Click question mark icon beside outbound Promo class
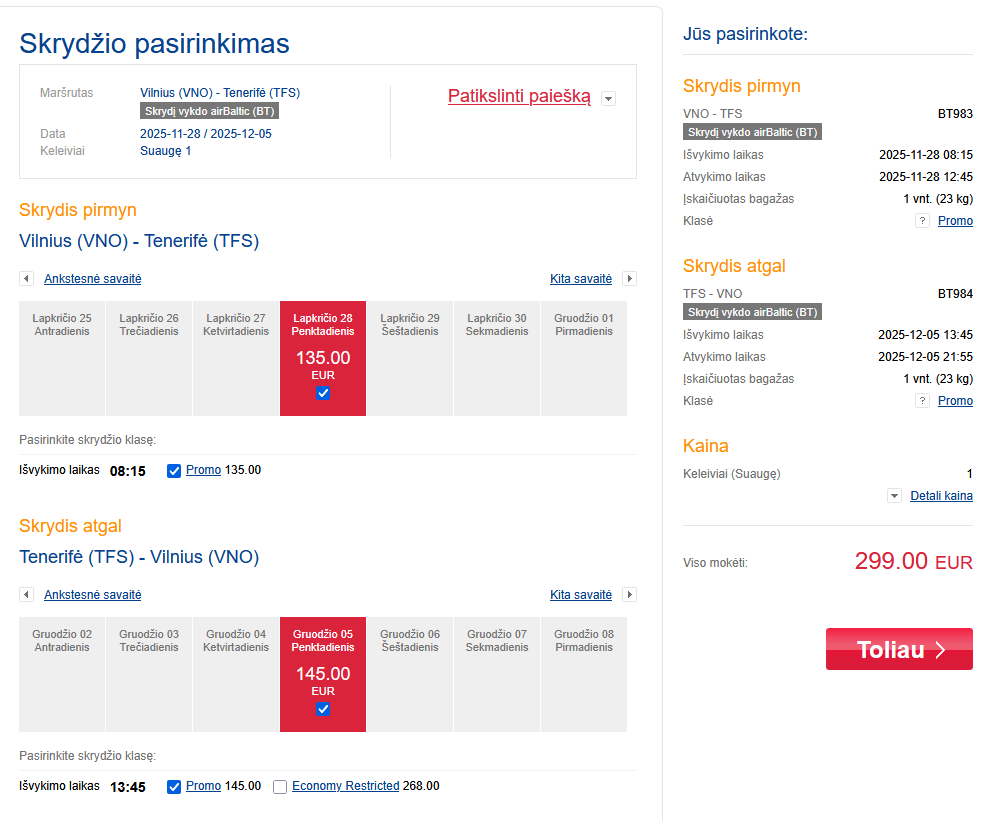Screen dimensions: 999x821 point(923,221)
